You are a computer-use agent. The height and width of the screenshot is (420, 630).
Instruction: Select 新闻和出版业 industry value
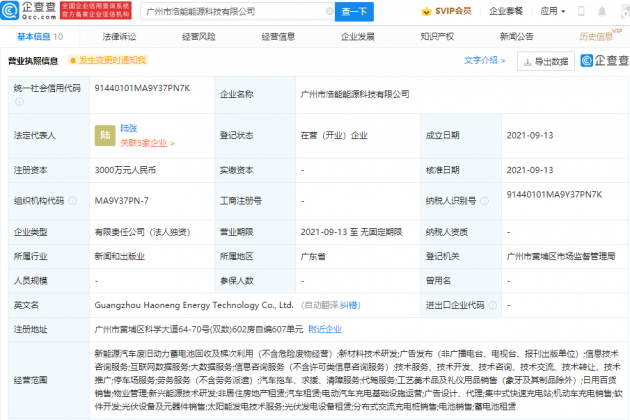(119, 256)
